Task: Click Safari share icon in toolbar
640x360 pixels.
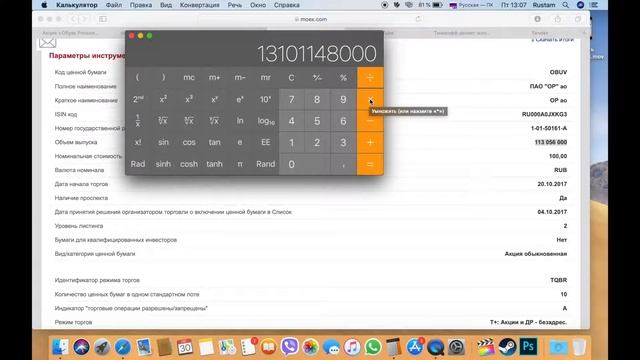Action: point(558,19)
